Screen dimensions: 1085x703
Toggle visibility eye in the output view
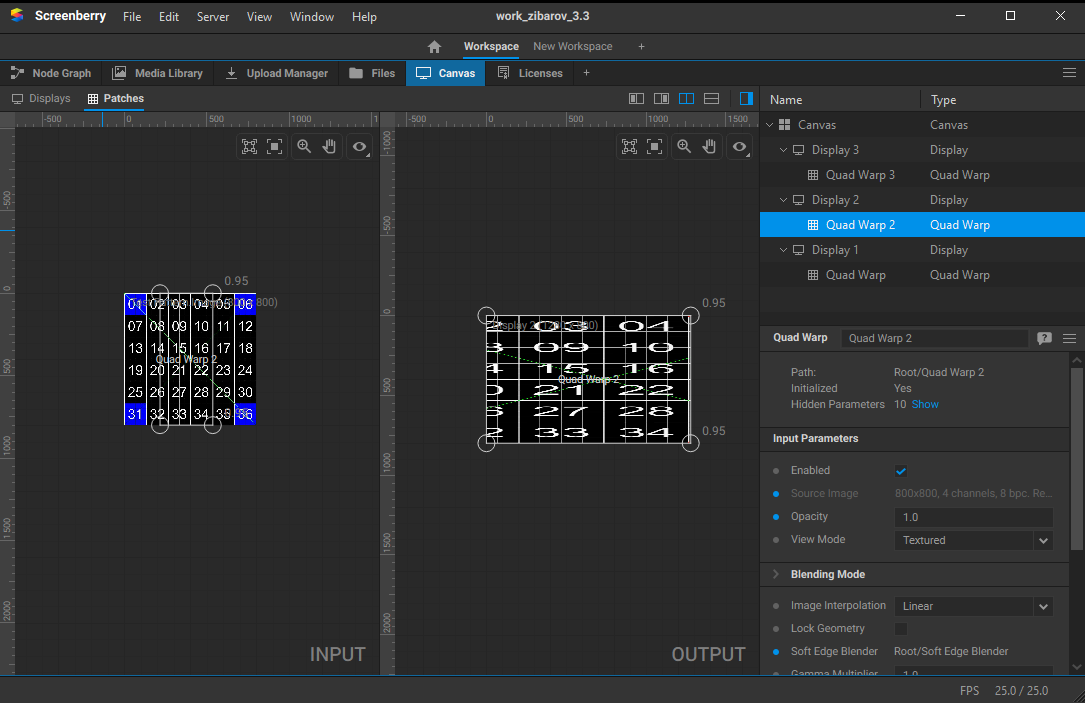click(x=739, y=146)
